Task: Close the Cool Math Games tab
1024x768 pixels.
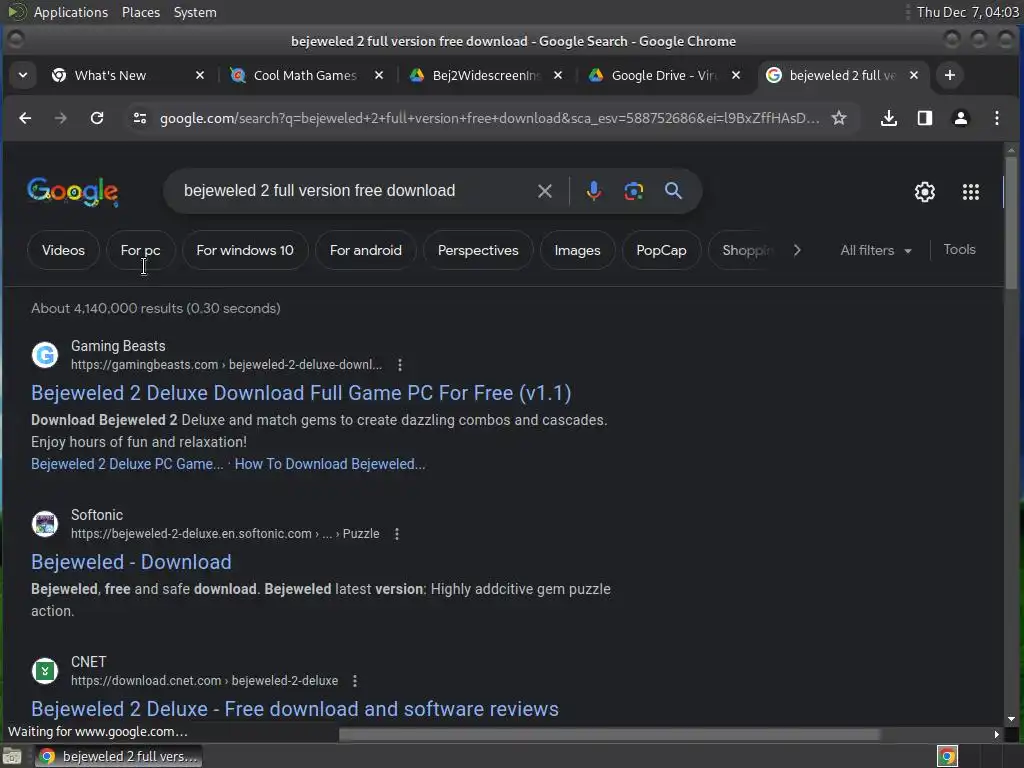Action: 379,75
